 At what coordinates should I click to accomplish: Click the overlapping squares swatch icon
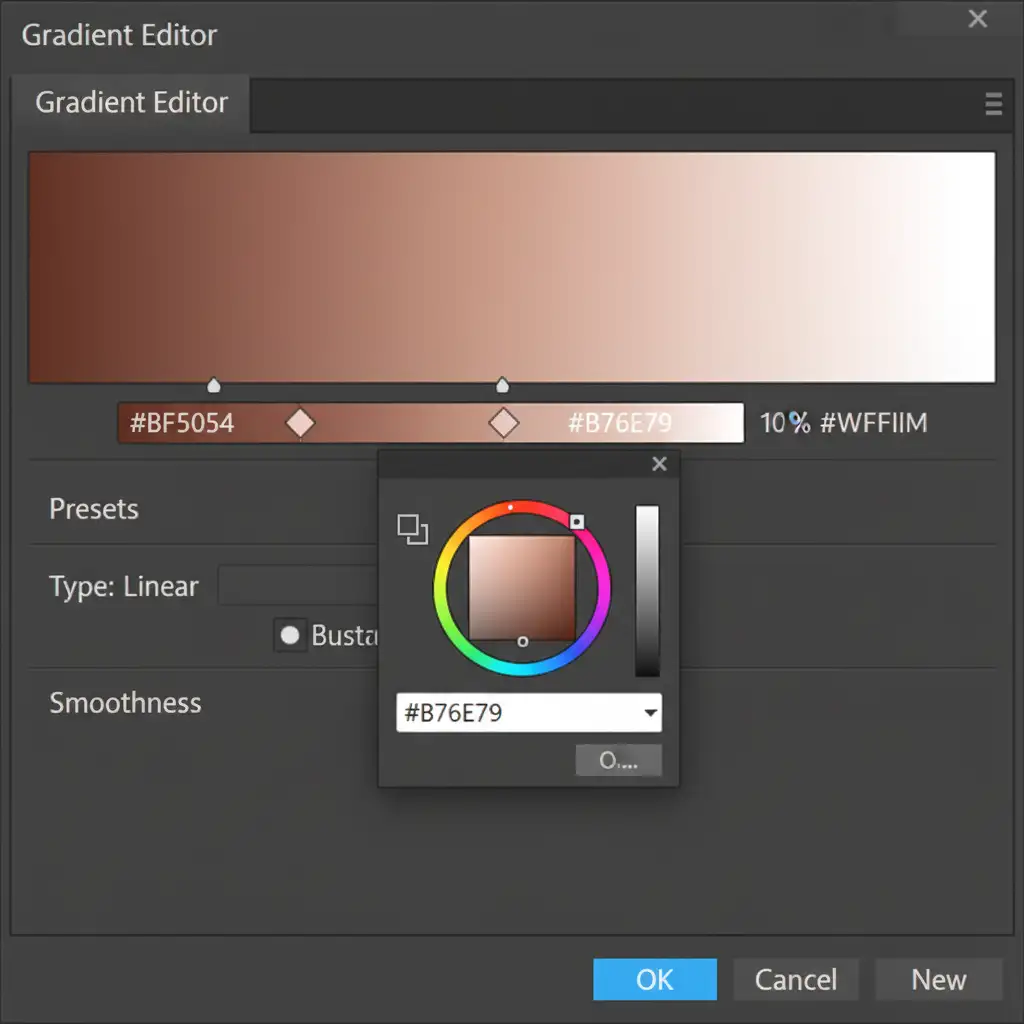coord(413,529)
